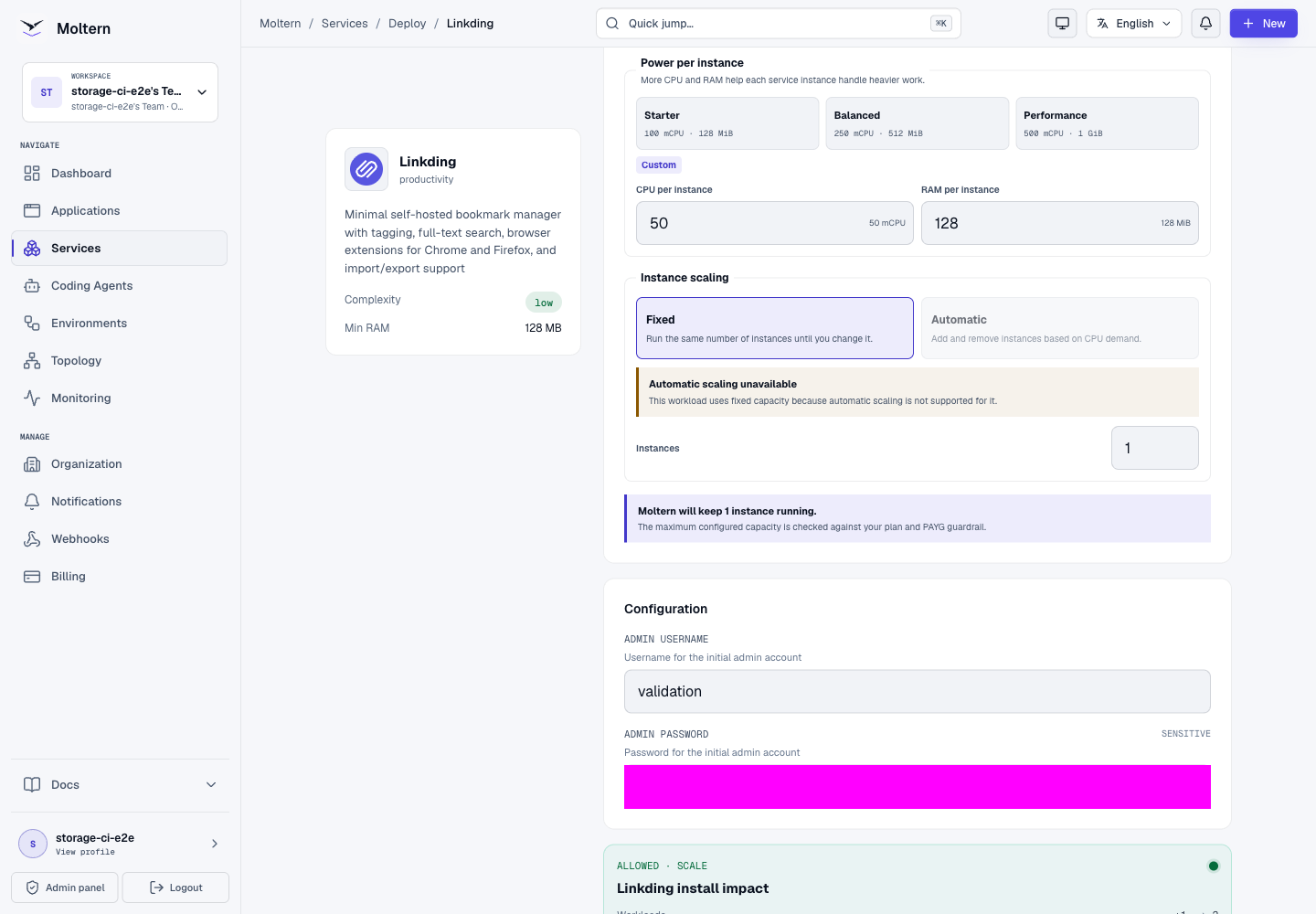
Task: Select Automatic instance scaling
Action: (1060, 328)
